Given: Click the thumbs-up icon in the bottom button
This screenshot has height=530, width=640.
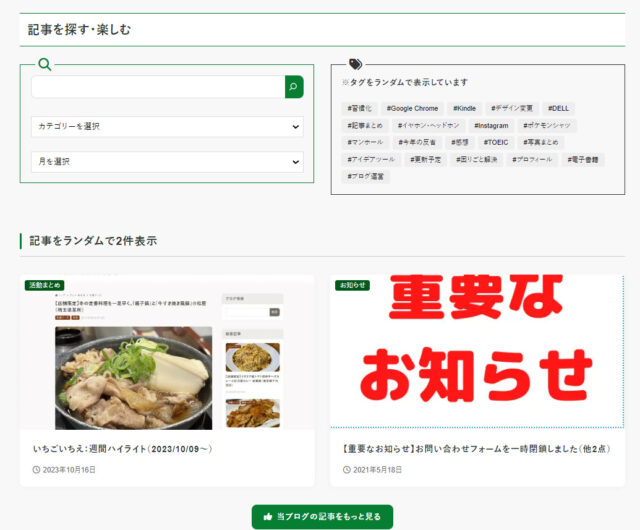Looking at the screenshot, I should [267, 517].
